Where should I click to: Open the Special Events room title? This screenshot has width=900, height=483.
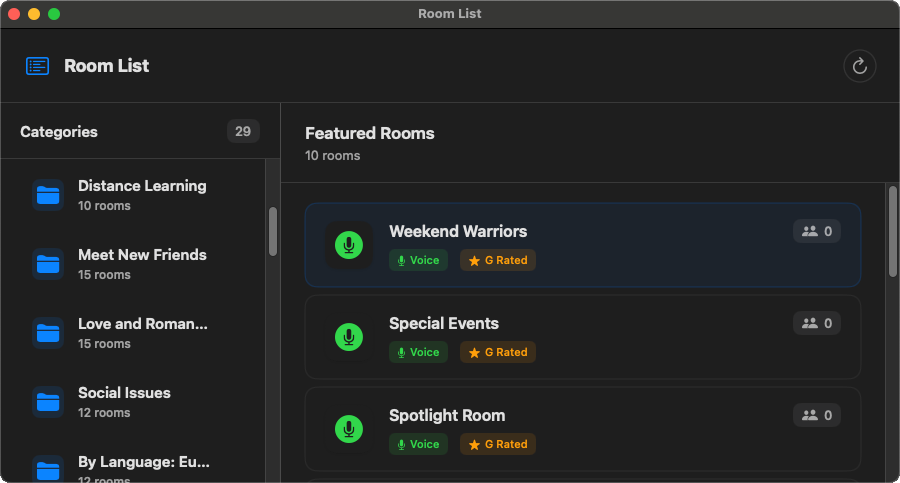tap(444, 323)
